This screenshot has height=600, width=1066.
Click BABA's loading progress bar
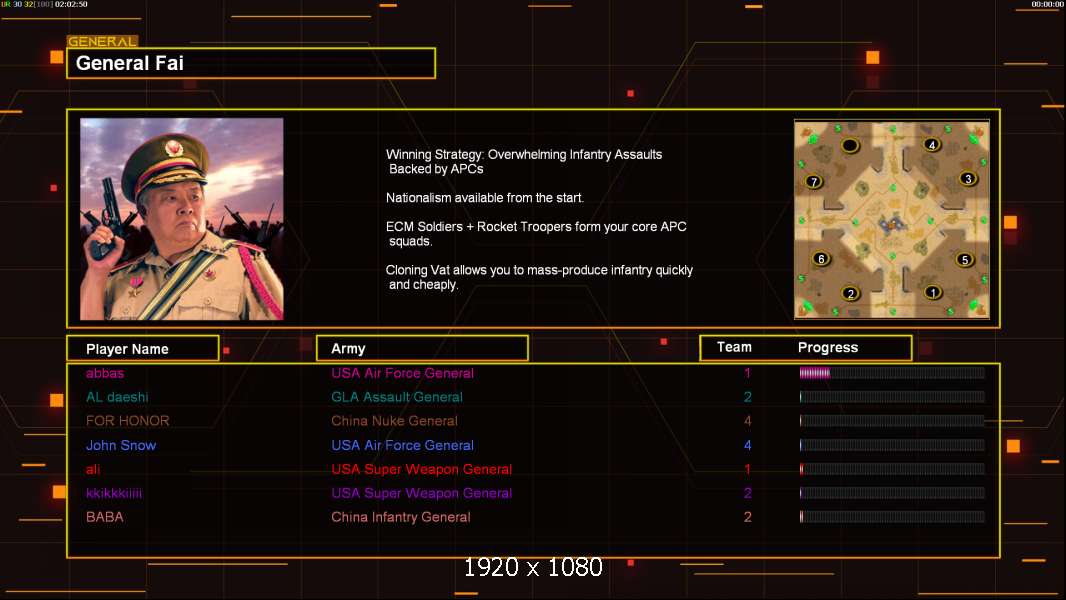(x=892, y=516)
